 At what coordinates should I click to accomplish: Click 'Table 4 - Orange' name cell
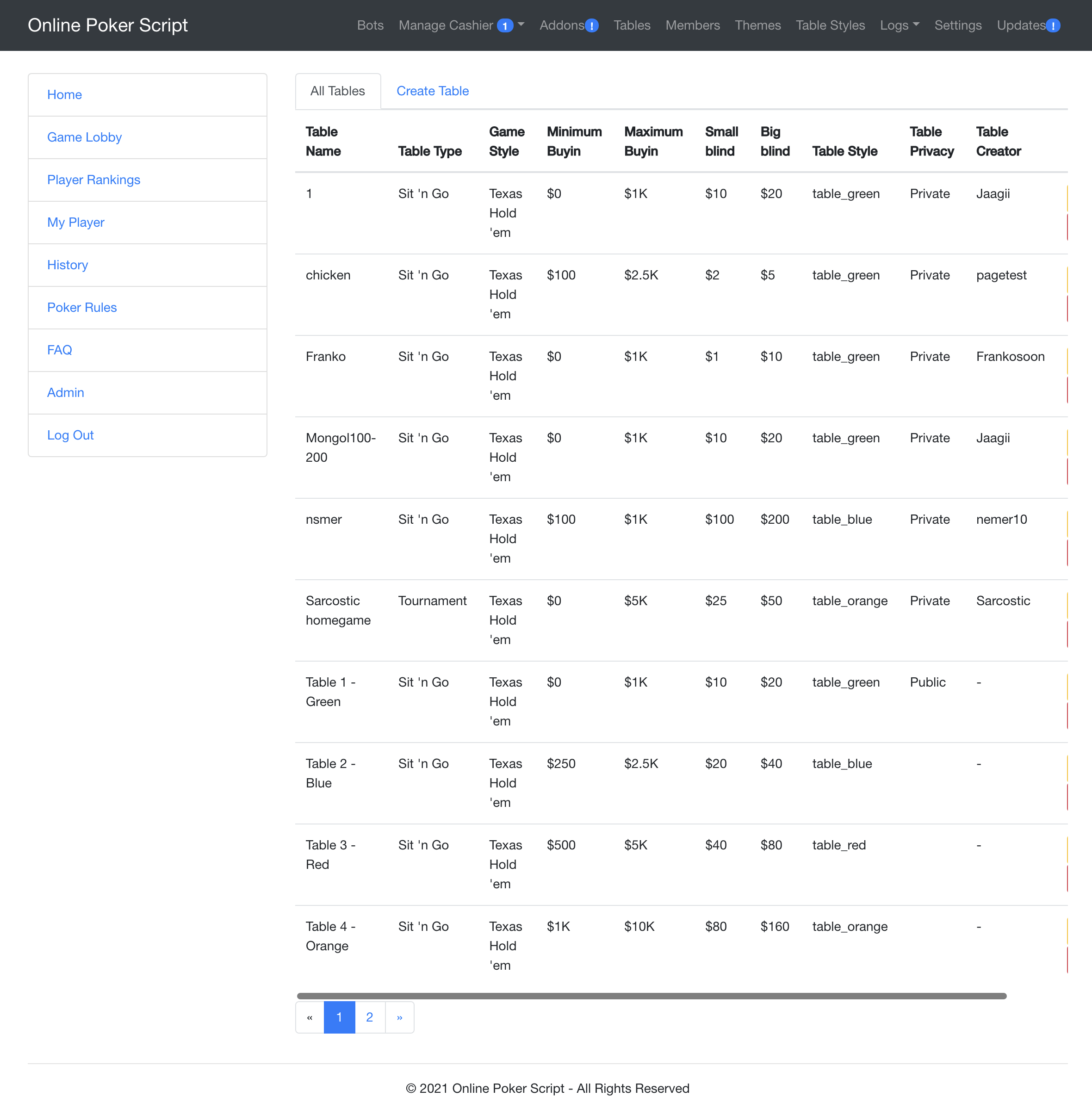click(x=330, y=936)
